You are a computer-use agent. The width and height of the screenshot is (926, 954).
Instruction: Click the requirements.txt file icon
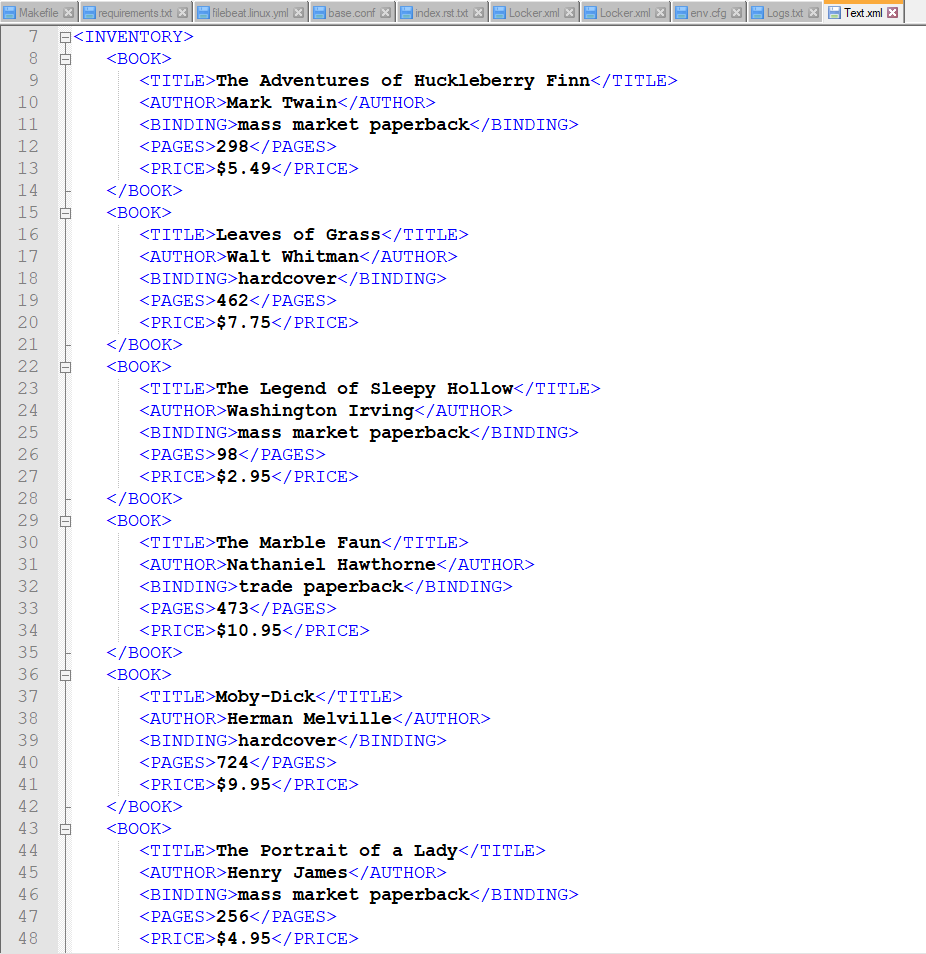coord(89,13)
